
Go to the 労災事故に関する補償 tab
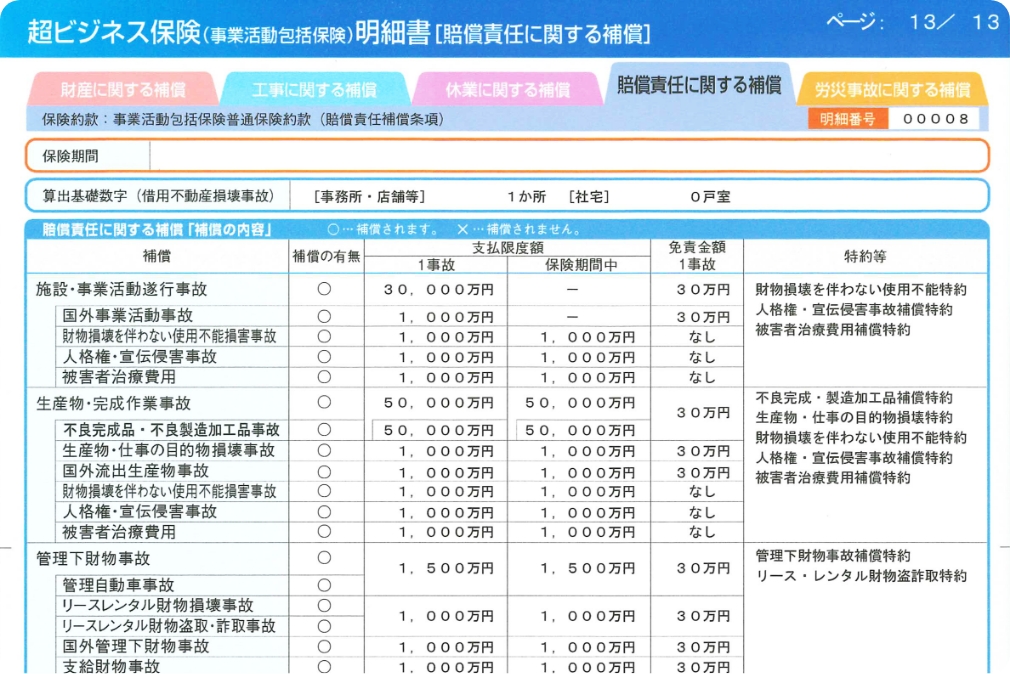point(892,90)
